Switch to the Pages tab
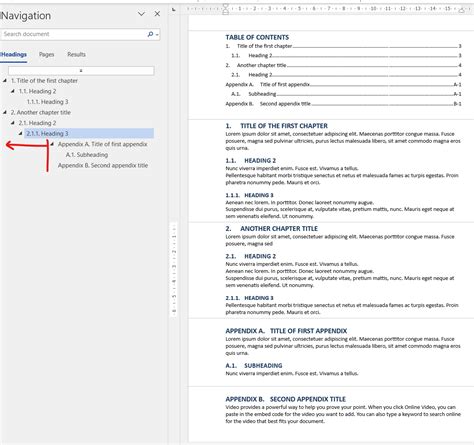This screenshot has width=474, height=445. click(x=46, y=54)
